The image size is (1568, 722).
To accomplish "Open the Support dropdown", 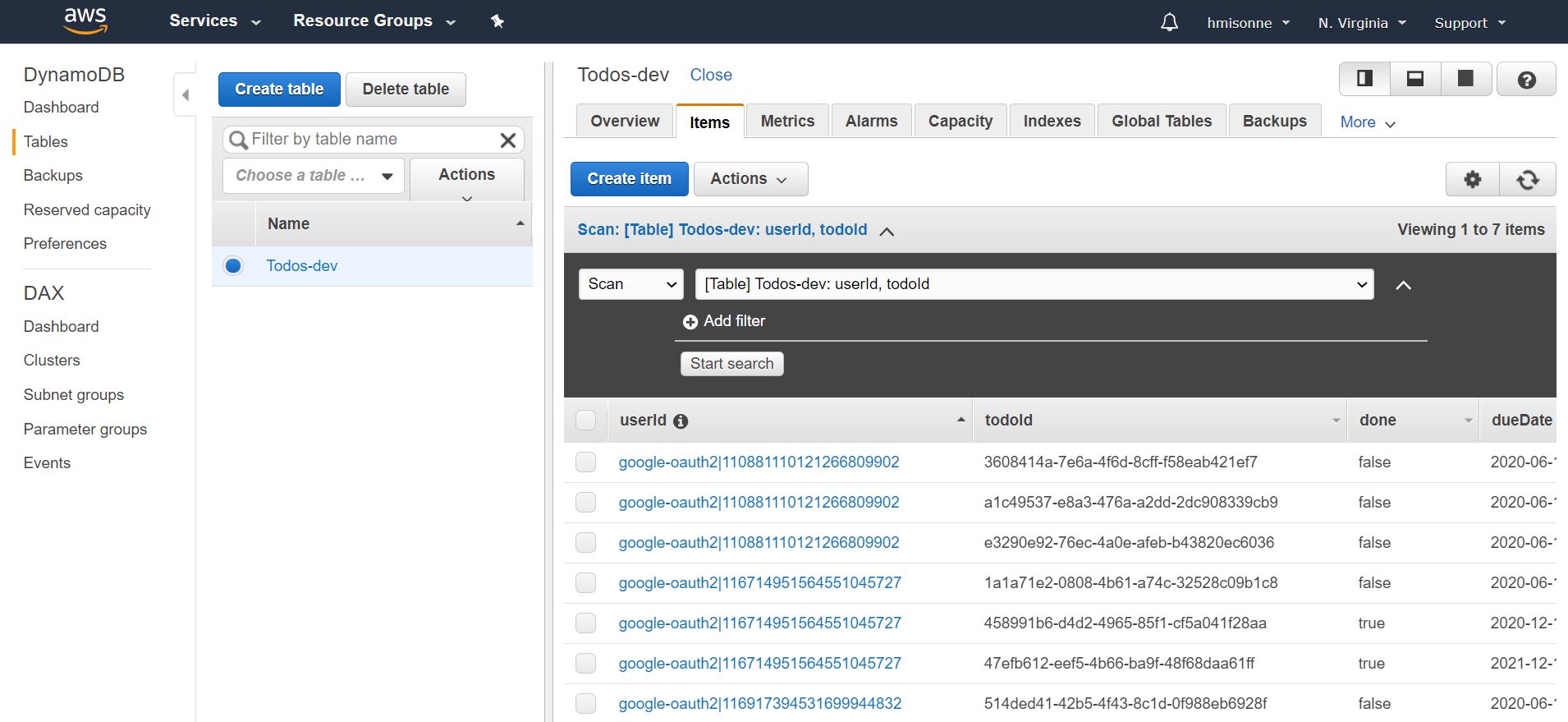I will point(1469,23).
